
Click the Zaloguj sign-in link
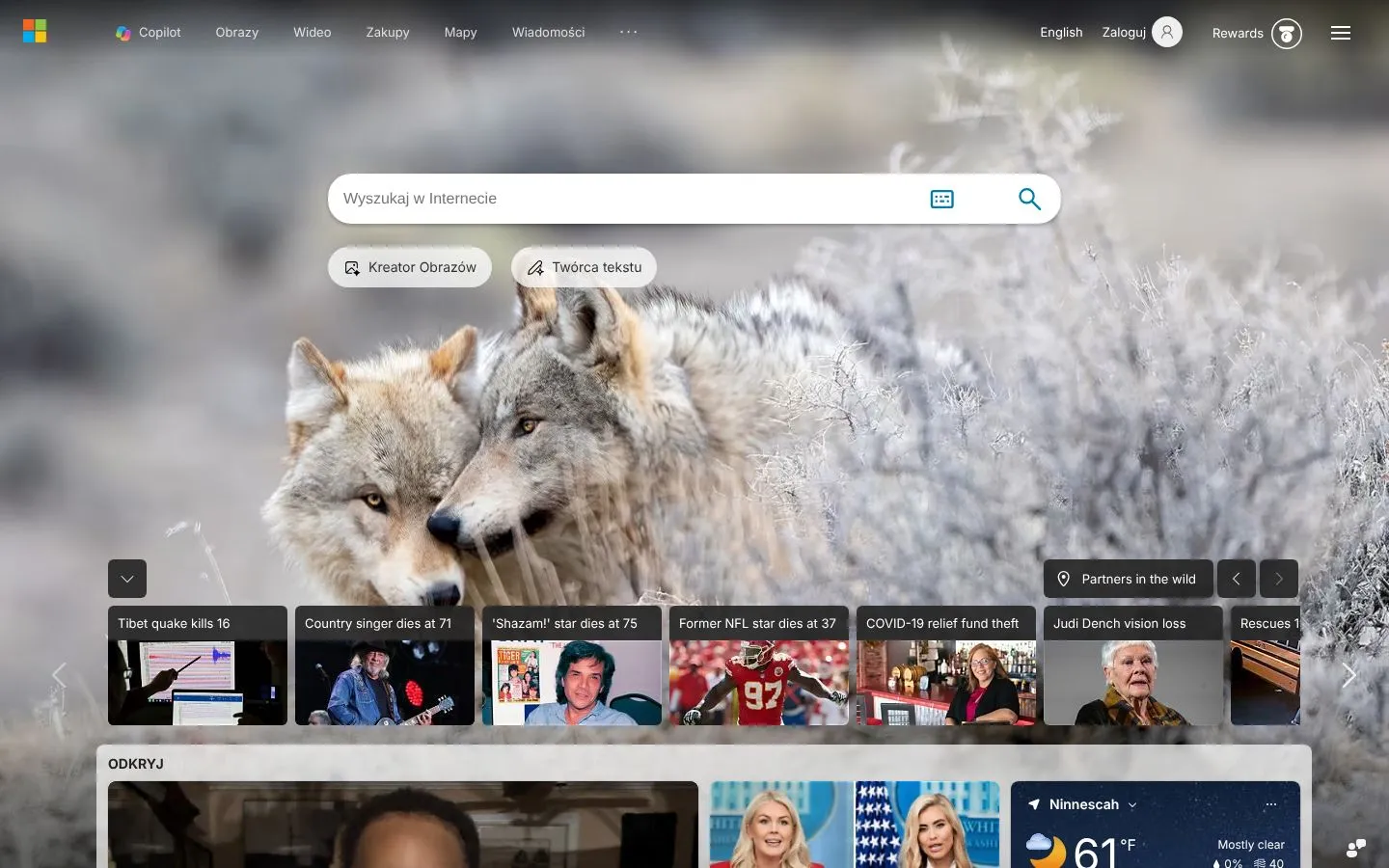coord(1124,32)
